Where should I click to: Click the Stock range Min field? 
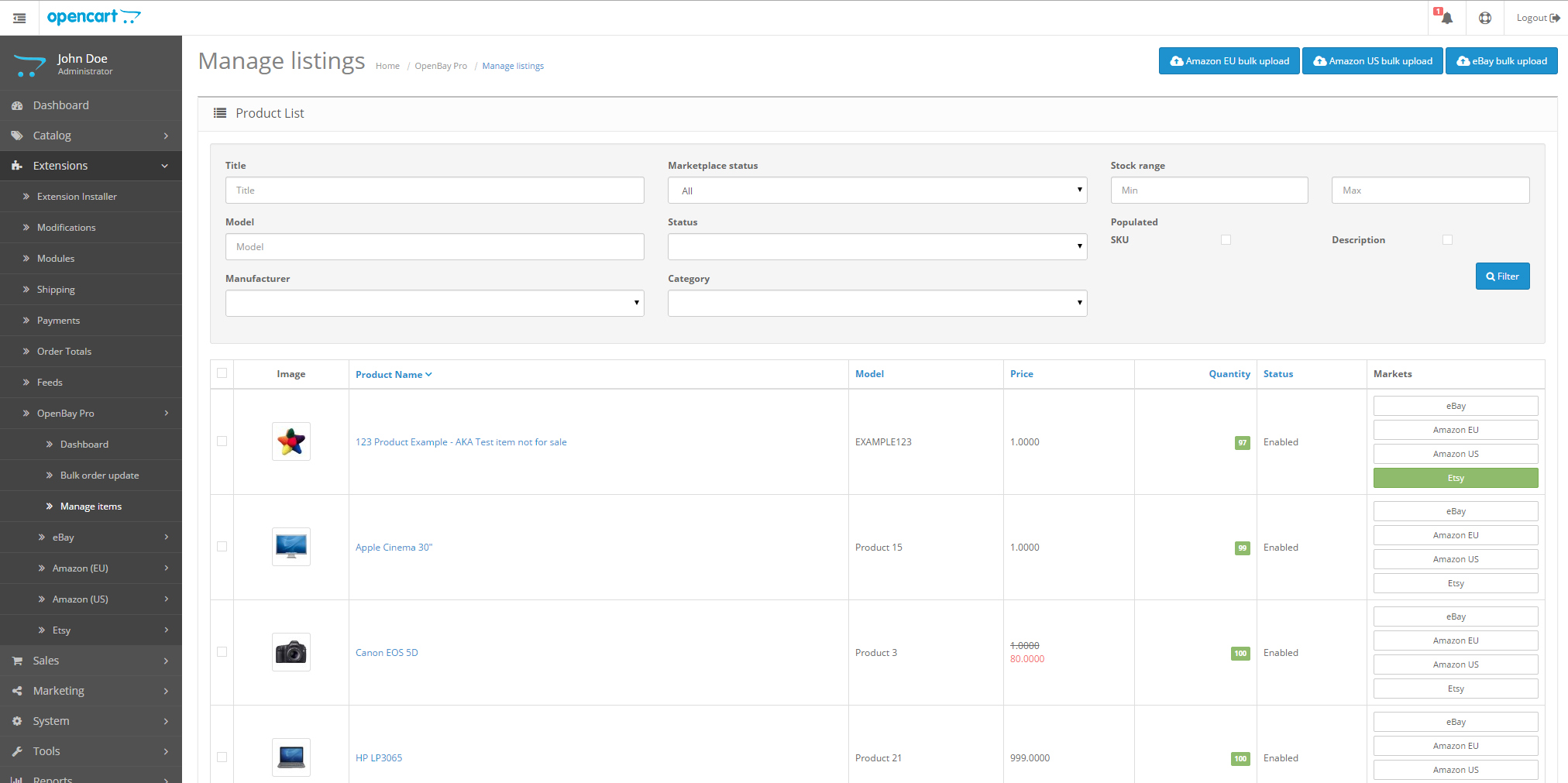1209,191
